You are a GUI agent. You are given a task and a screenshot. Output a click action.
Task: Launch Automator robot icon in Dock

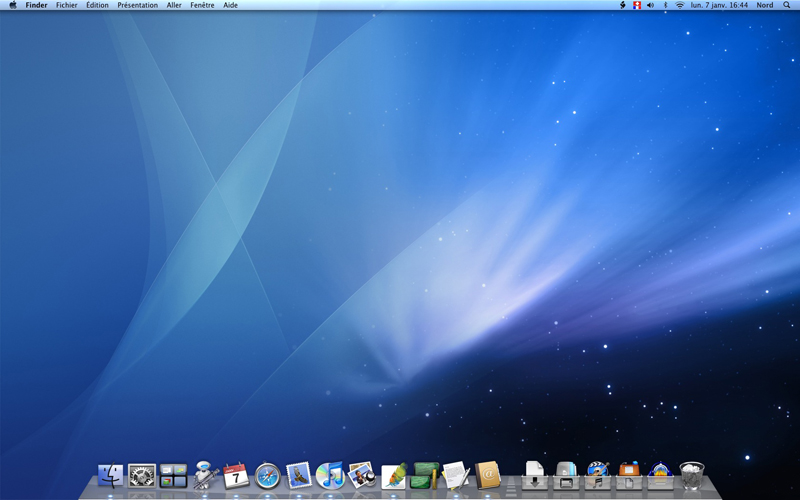[x=205, y=475]
